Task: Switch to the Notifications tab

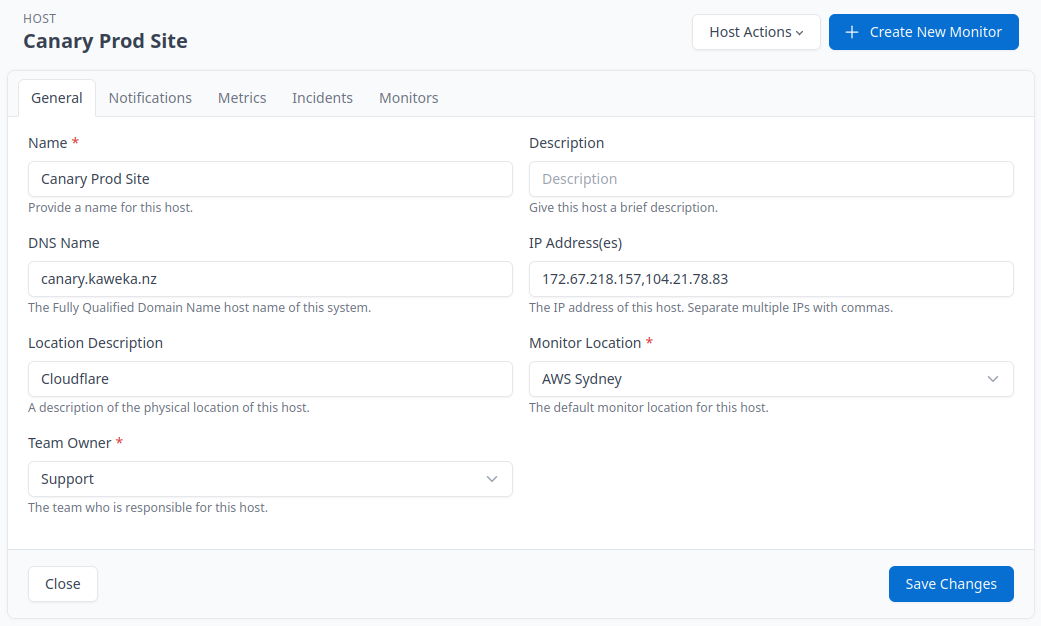Action: pyautogui.click(x=150, y=98)
